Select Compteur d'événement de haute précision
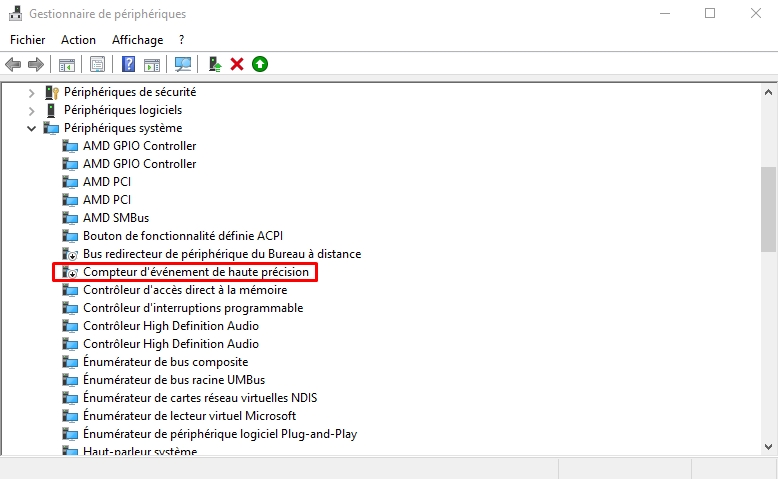The image size is (778, 479). [x=195, y=272]
